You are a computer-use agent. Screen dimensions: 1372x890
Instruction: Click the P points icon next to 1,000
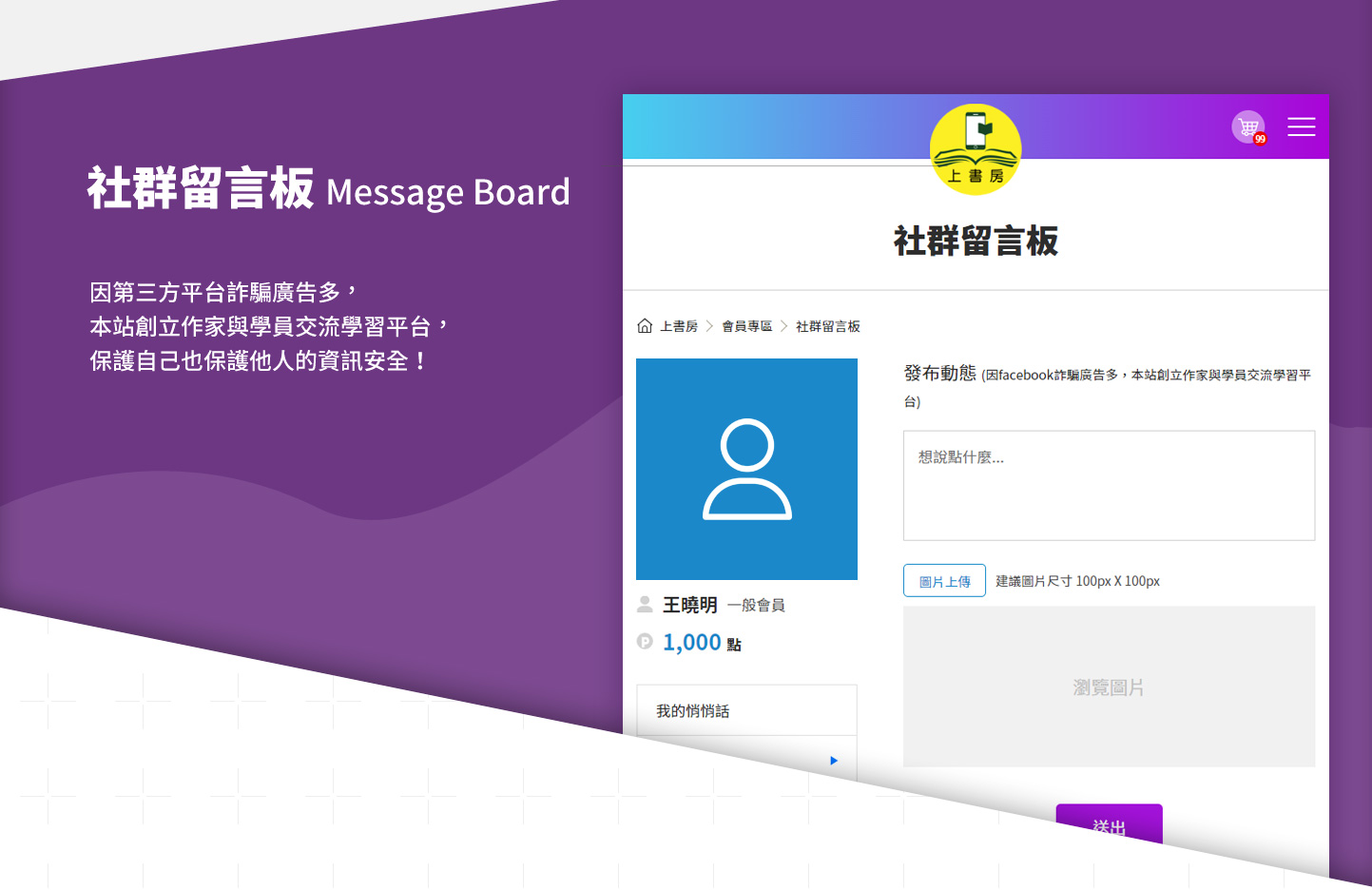coord(645,642)
